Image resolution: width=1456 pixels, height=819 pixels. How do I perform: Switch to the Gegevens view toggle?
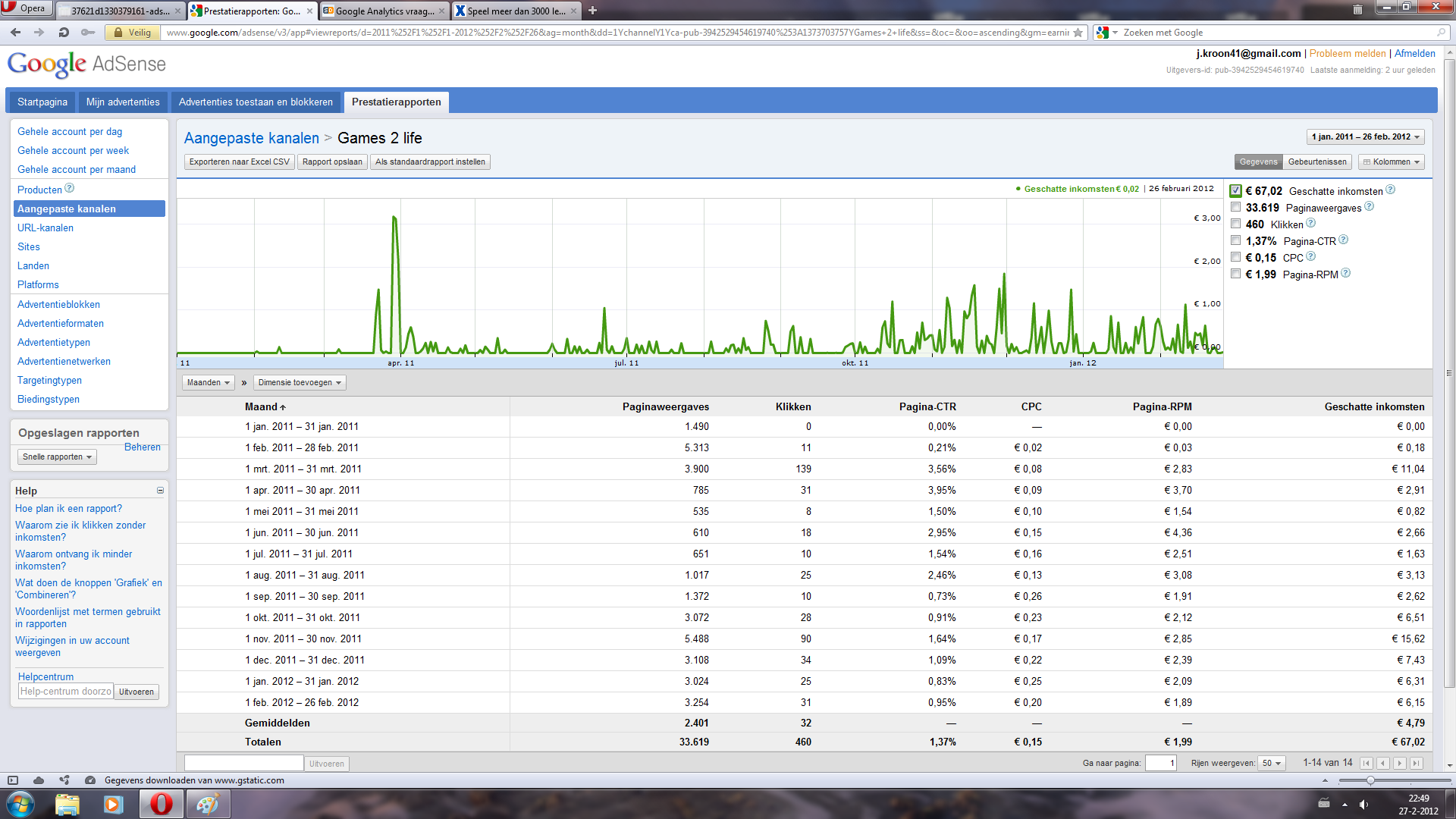[1258, 162]
